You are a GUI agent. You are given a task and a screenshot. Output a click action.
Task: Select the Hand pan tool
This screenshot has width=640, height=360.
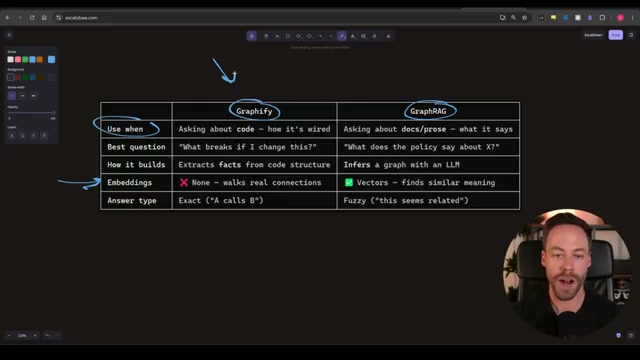click(x=266, y=36)
